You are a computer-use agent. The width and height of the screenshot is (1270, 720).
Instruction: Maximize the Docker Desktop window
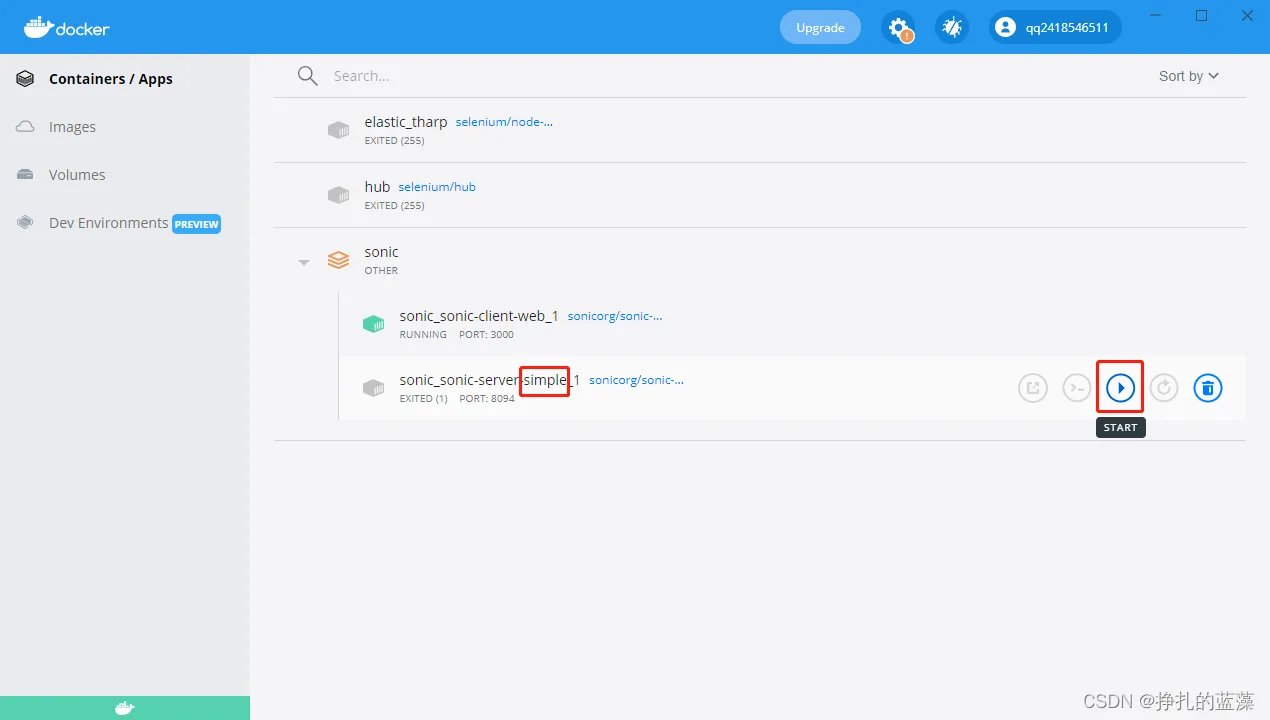(1201, 15)
